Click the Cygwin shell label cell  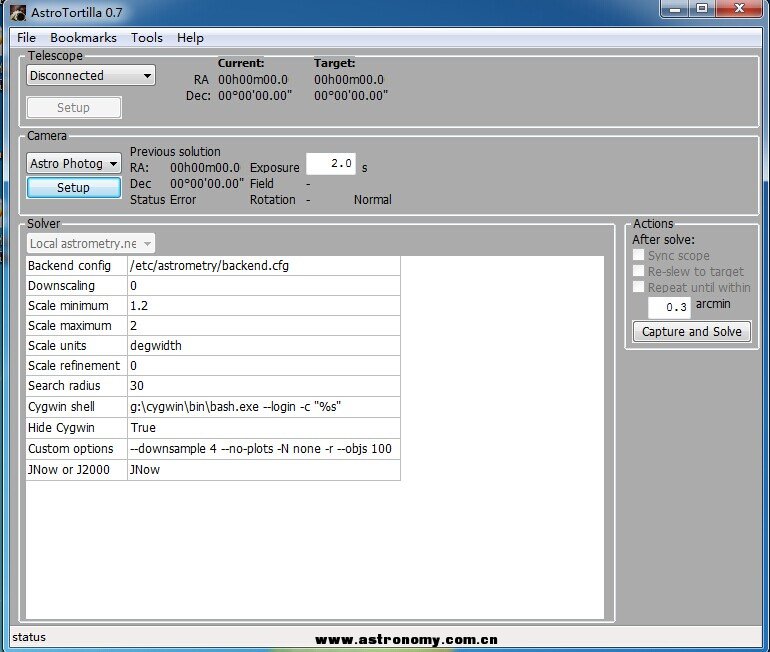[76, 407]
